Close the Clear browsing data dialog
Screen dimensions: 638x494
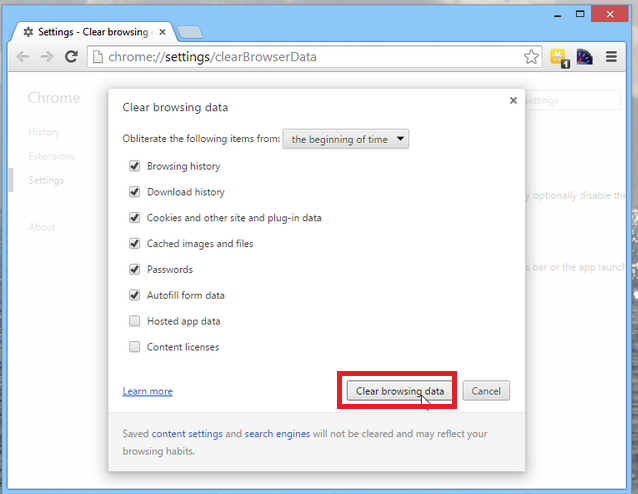513,100
